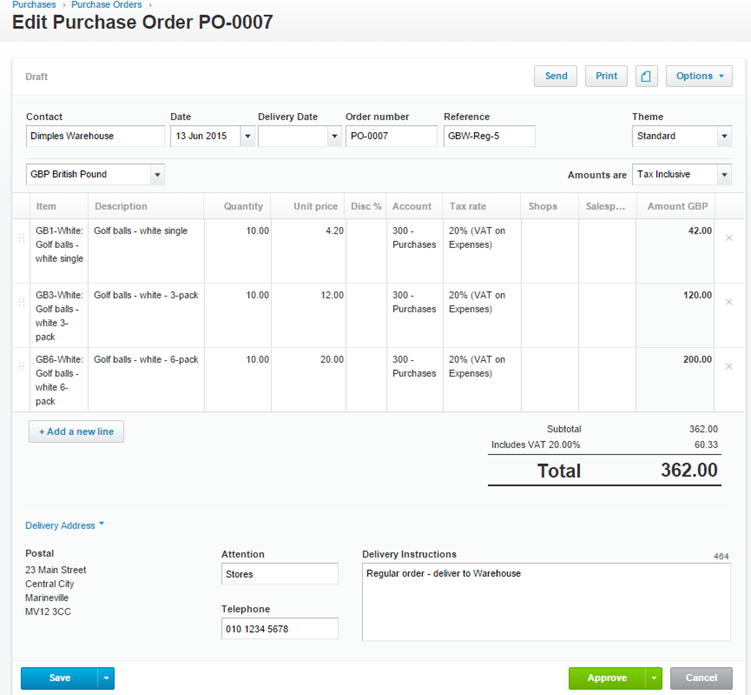Screen dimensions: 751x695
Task: Click the file attachment icon beside Print
Action: [646, 76]
